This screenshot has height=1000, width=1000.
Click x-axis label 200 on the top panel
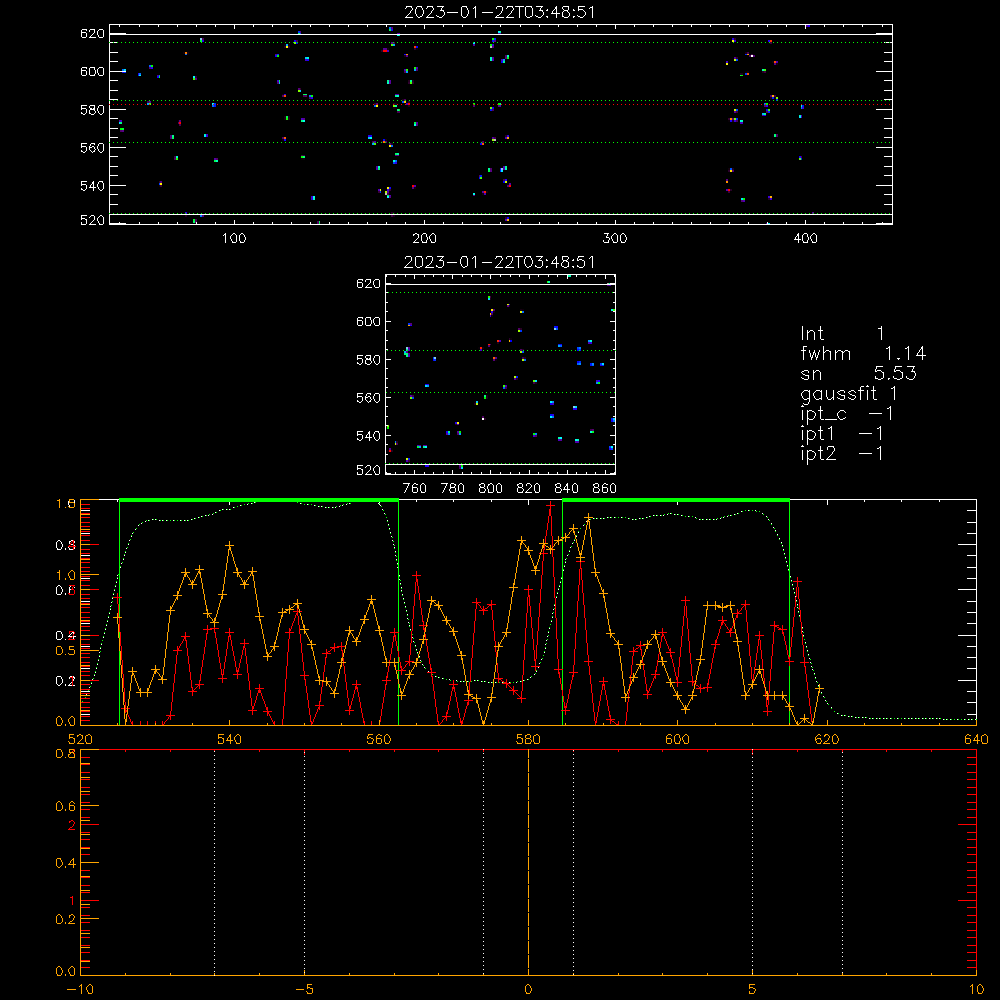tap(424, 239)
